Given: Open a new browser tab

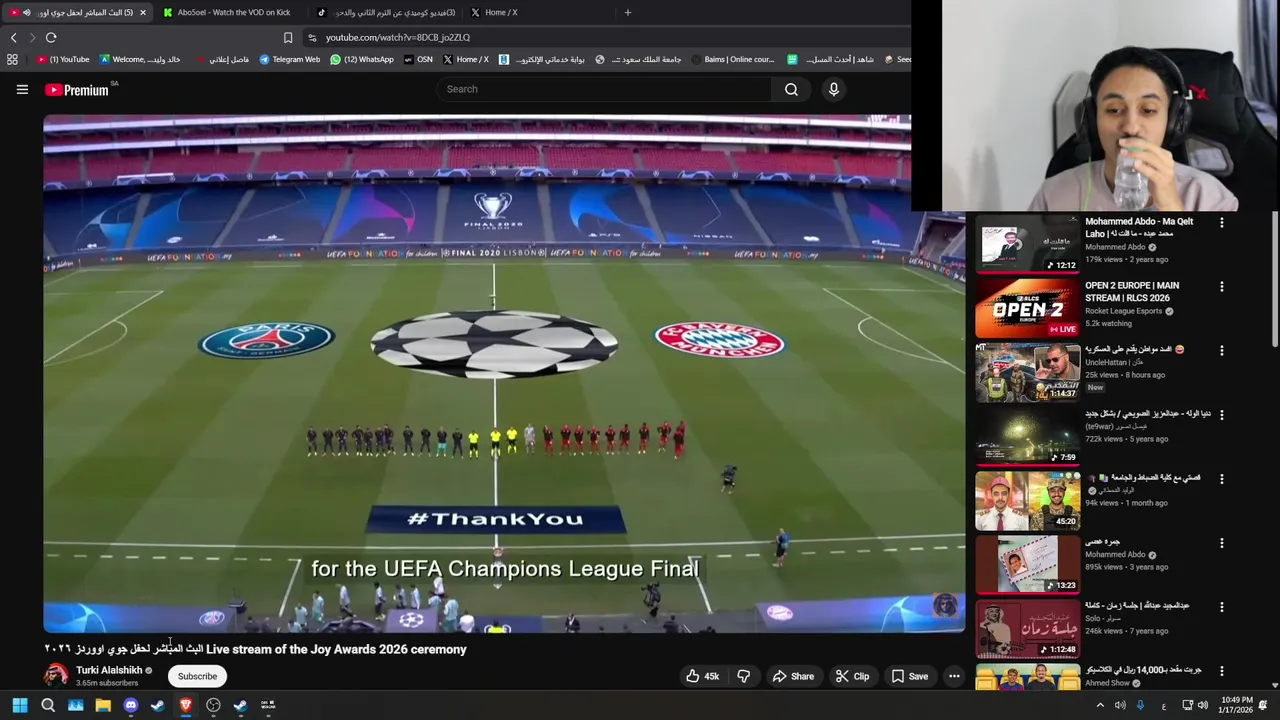Looking at the screenshot, I should (628, 12).
